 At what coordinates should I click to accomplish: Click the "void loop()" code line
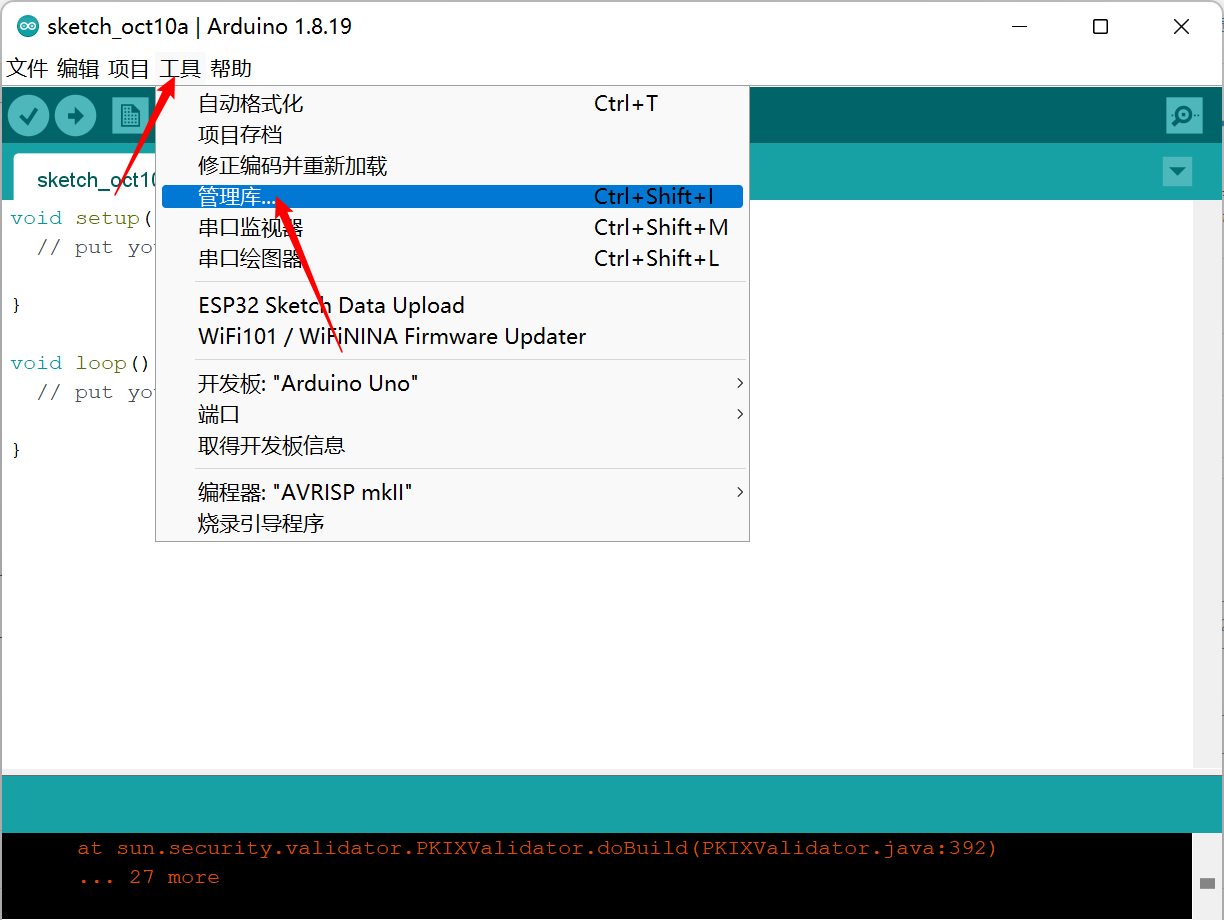click(x=80, y=363)
